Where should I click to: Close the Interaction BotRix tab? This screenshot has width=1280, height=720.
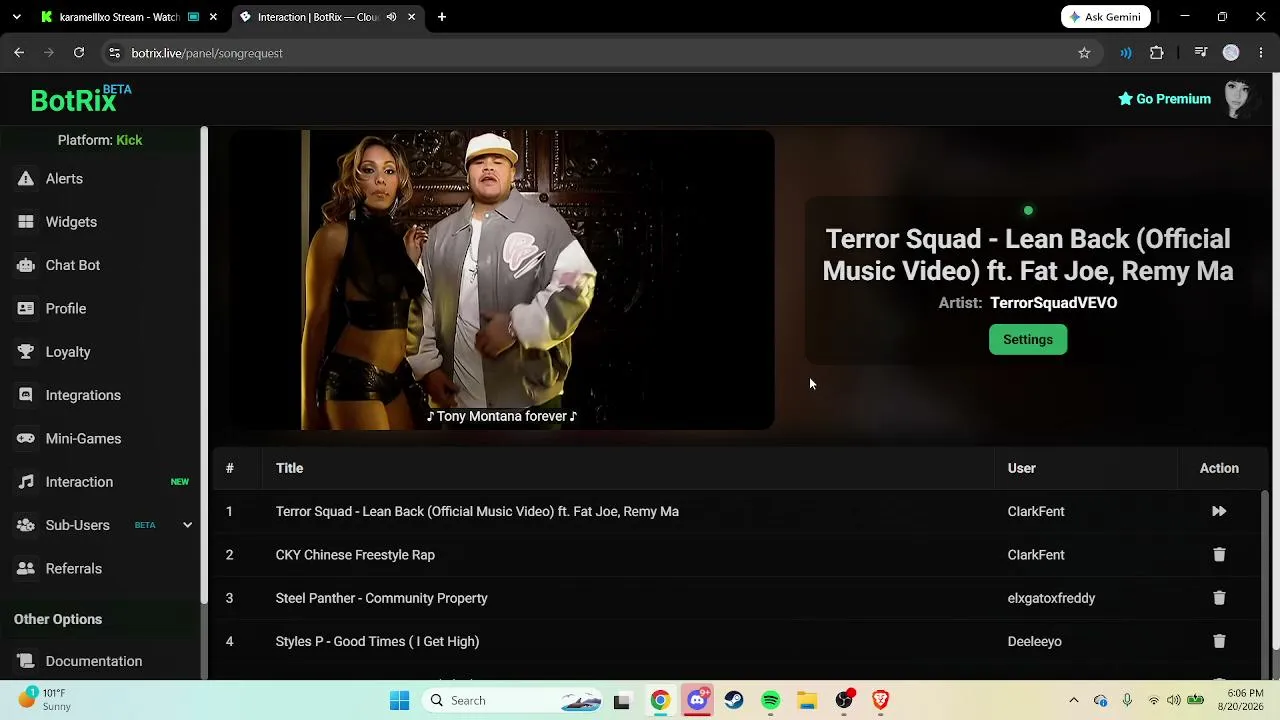click(411, 17)
